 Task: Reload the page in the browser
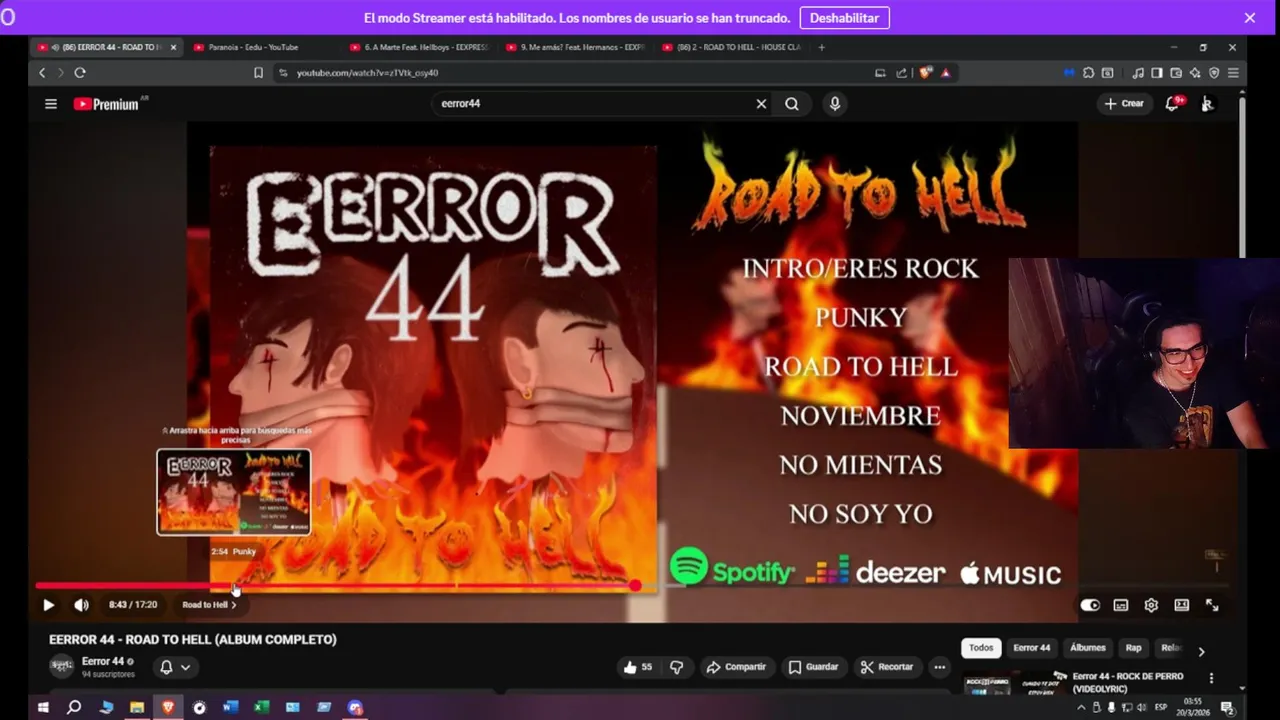tap(80, 73)
